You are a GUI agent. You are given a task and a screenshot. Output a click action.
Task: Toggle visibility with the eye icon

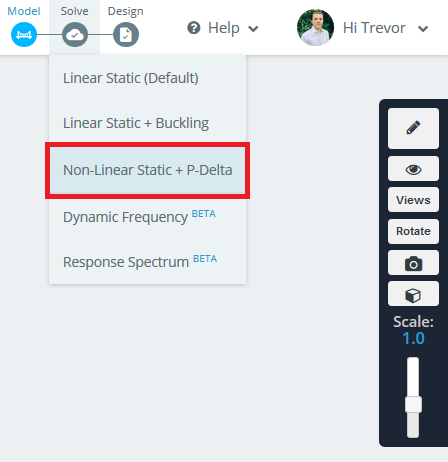coord(413,169)
